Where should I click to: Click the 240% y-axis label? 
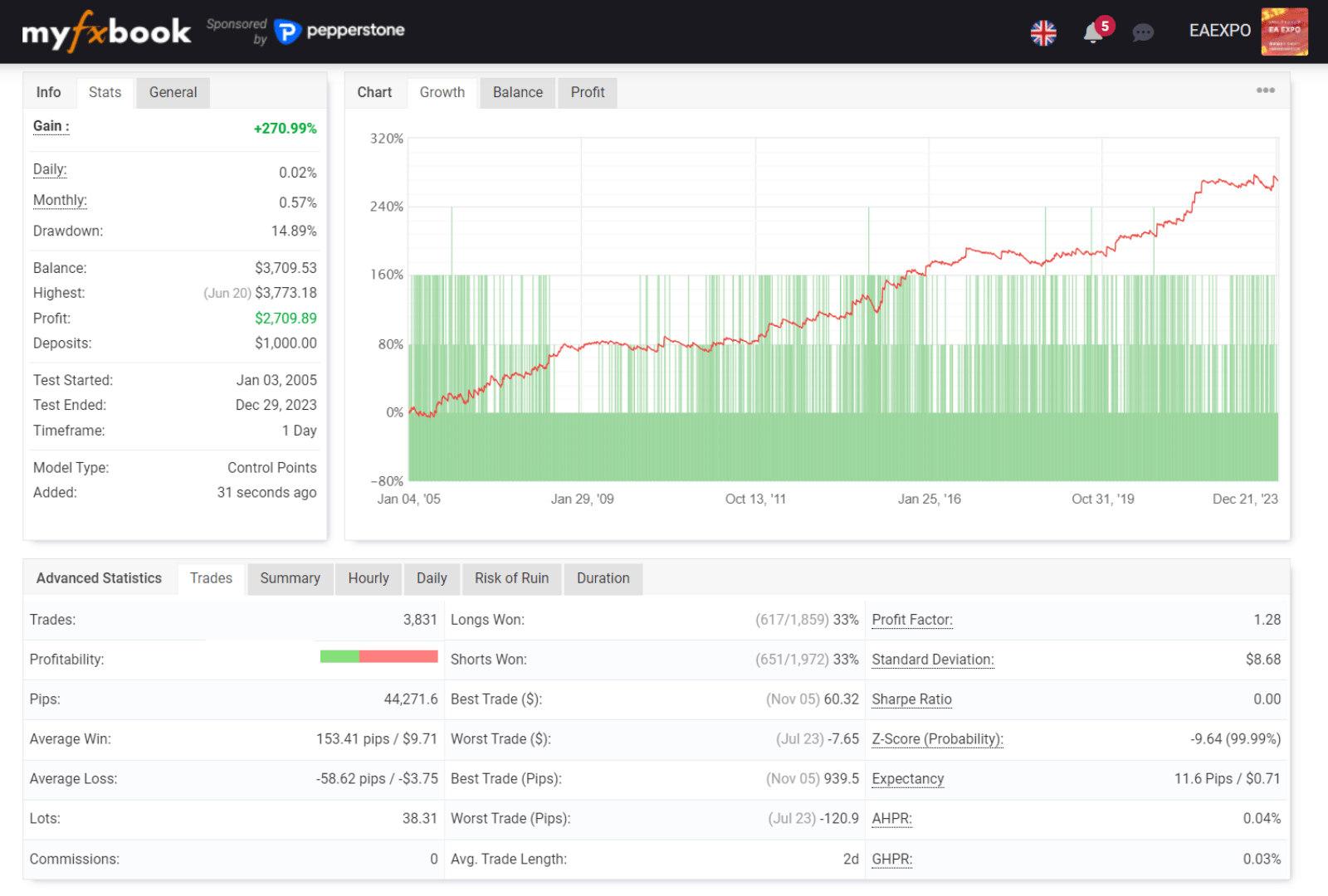pos(387,207)
